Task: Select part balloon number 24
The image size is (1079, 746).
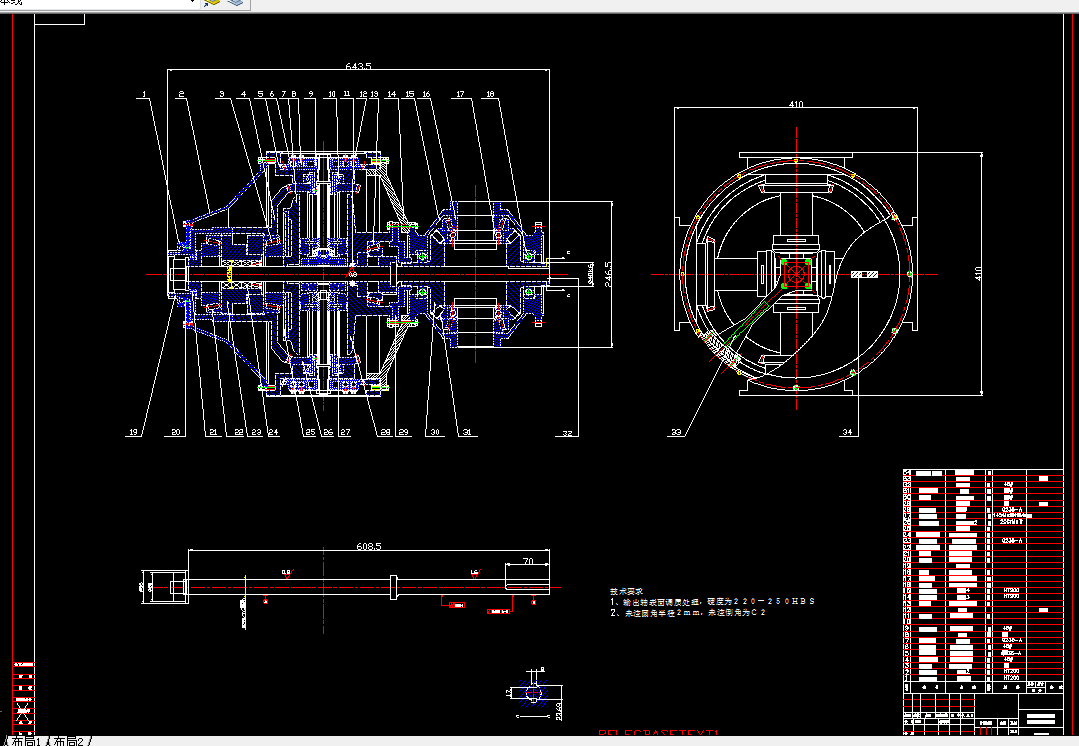Action: [273, 432]
